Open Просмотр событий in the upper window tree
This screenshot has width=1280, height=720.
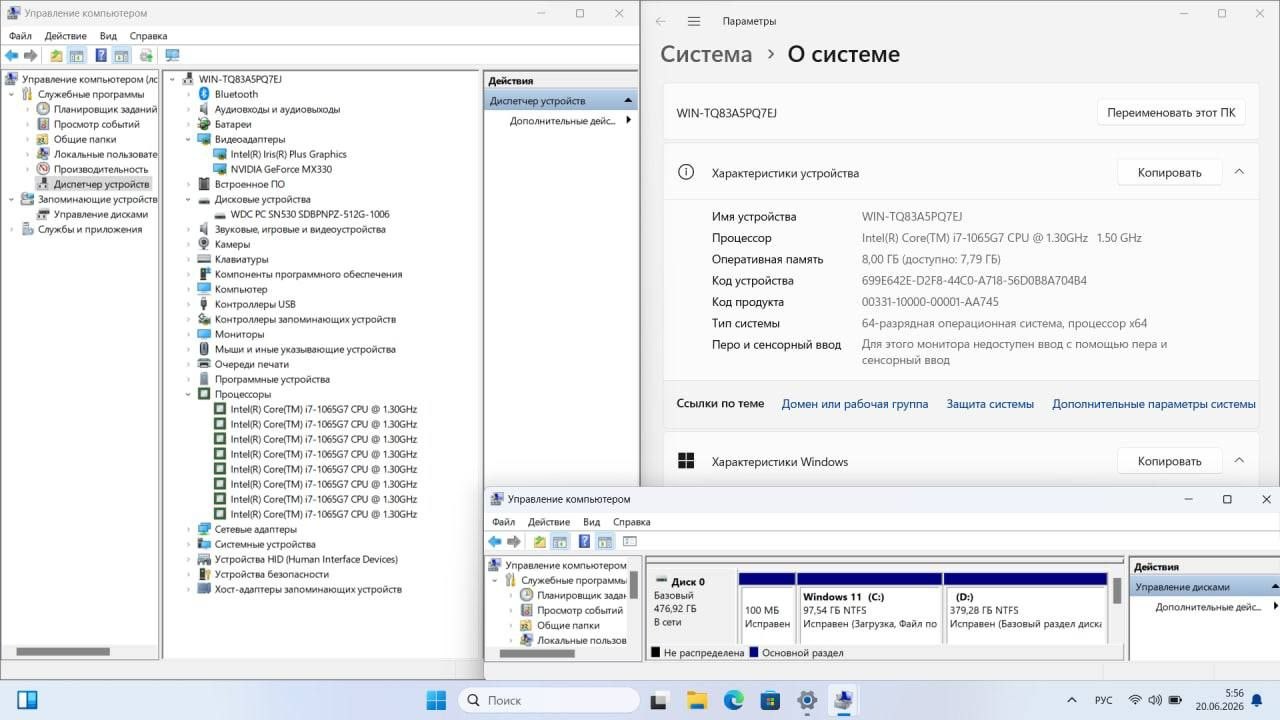pyautogui.click(x=96, y=124)
